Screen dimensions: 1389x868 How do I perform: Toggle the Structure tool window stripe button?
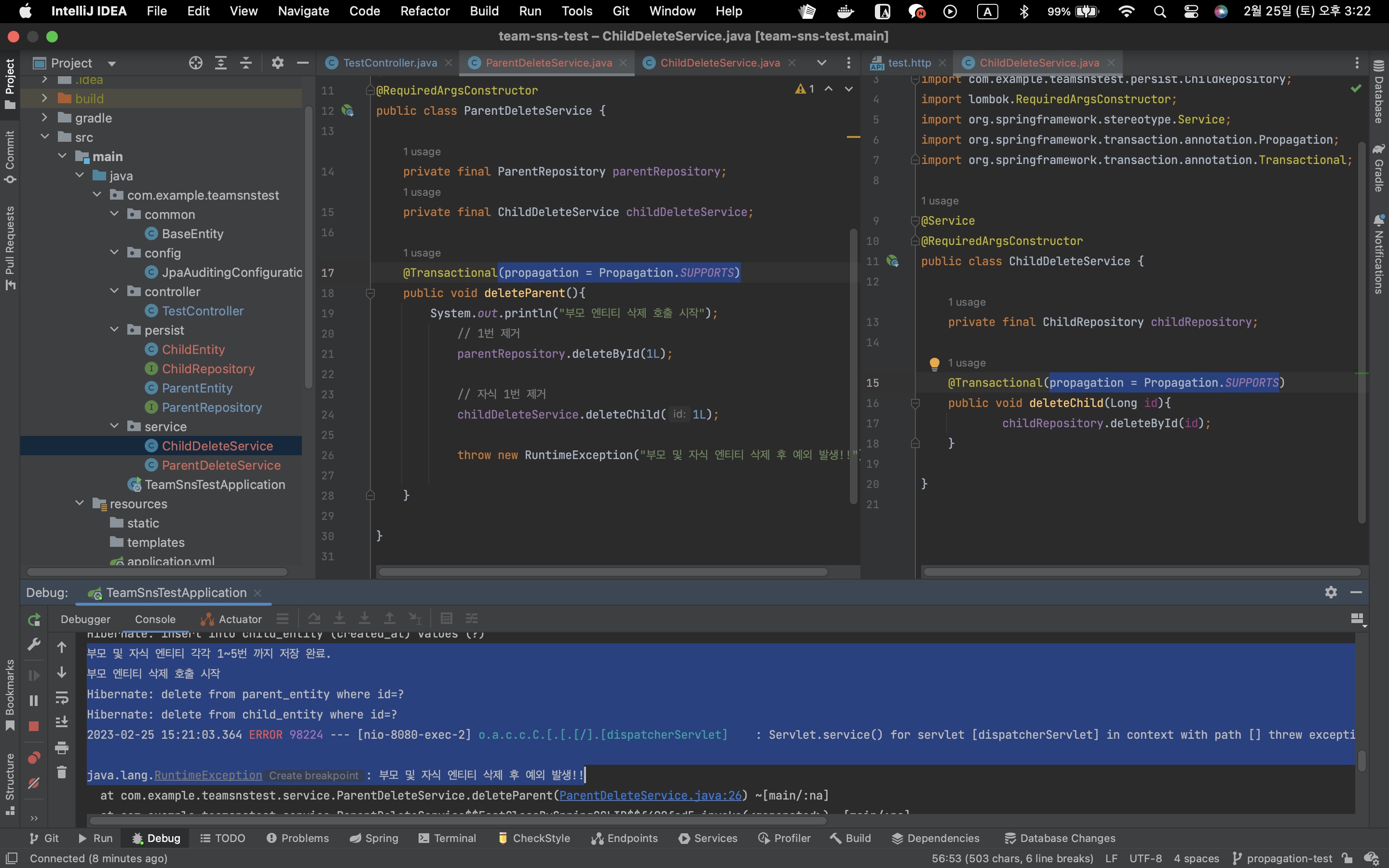tap(10, 784)
